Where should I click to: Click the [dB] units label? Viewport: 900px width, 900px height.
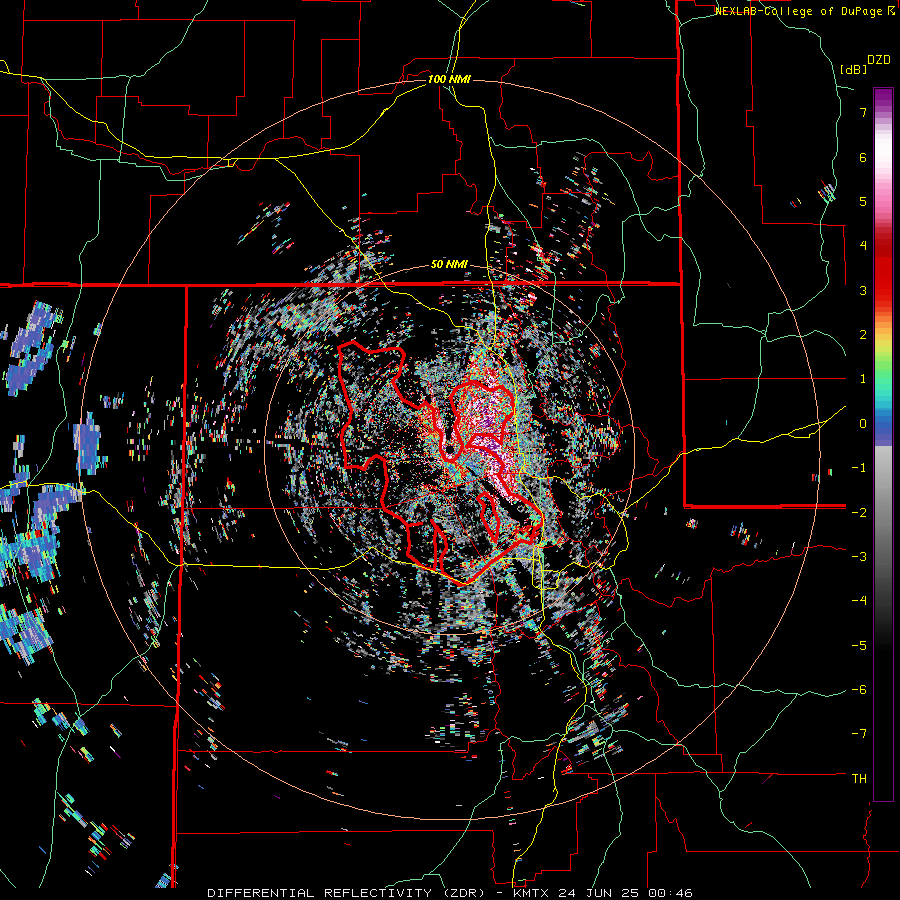(853, 69)
